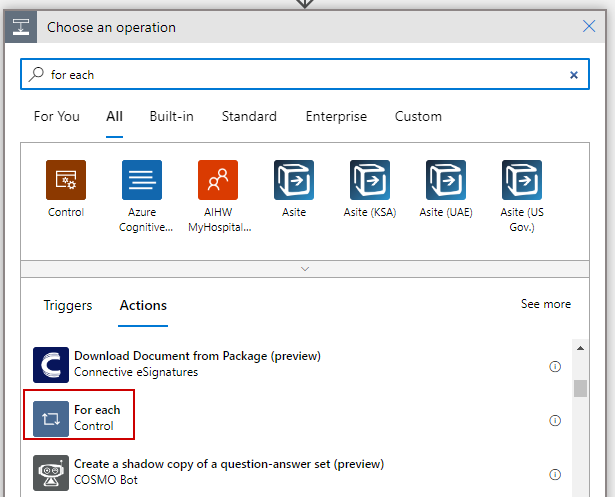
Task: Show info for the For each action
Action: pyautogui.click(x=555, y=420)
